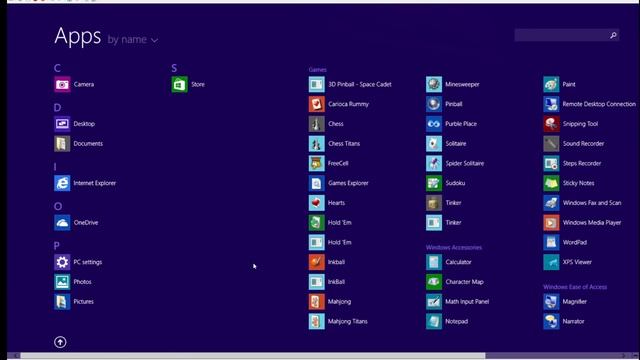Open the Sticky Notes icon
The height and width of the screenshot is (360, 640).
pyautogui.click(x=551, y=183)
